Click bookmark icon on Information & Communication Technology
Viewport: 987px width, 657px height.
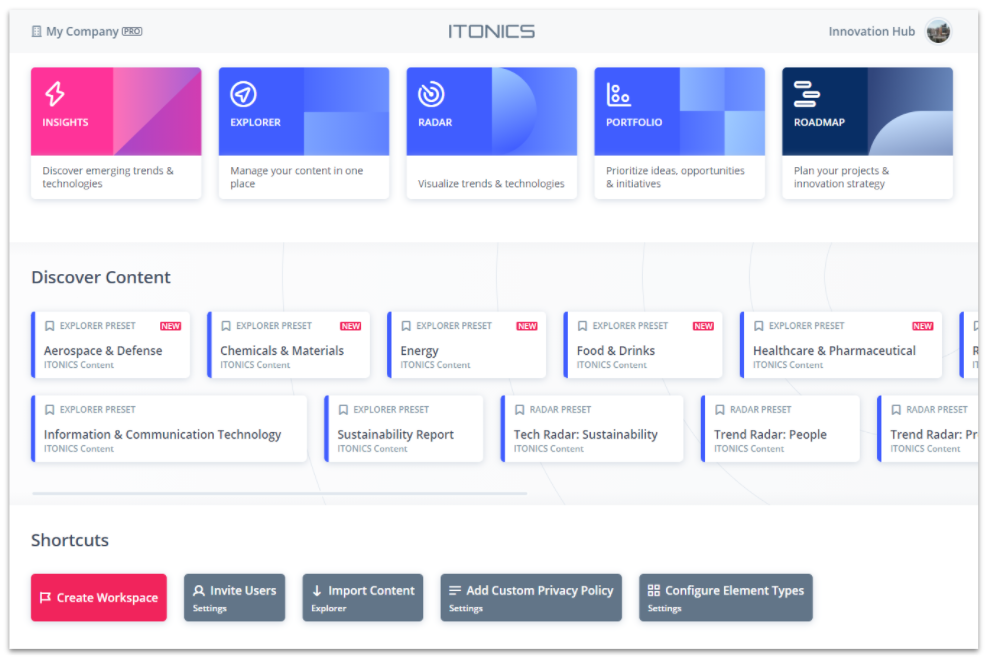click(49, 410)
